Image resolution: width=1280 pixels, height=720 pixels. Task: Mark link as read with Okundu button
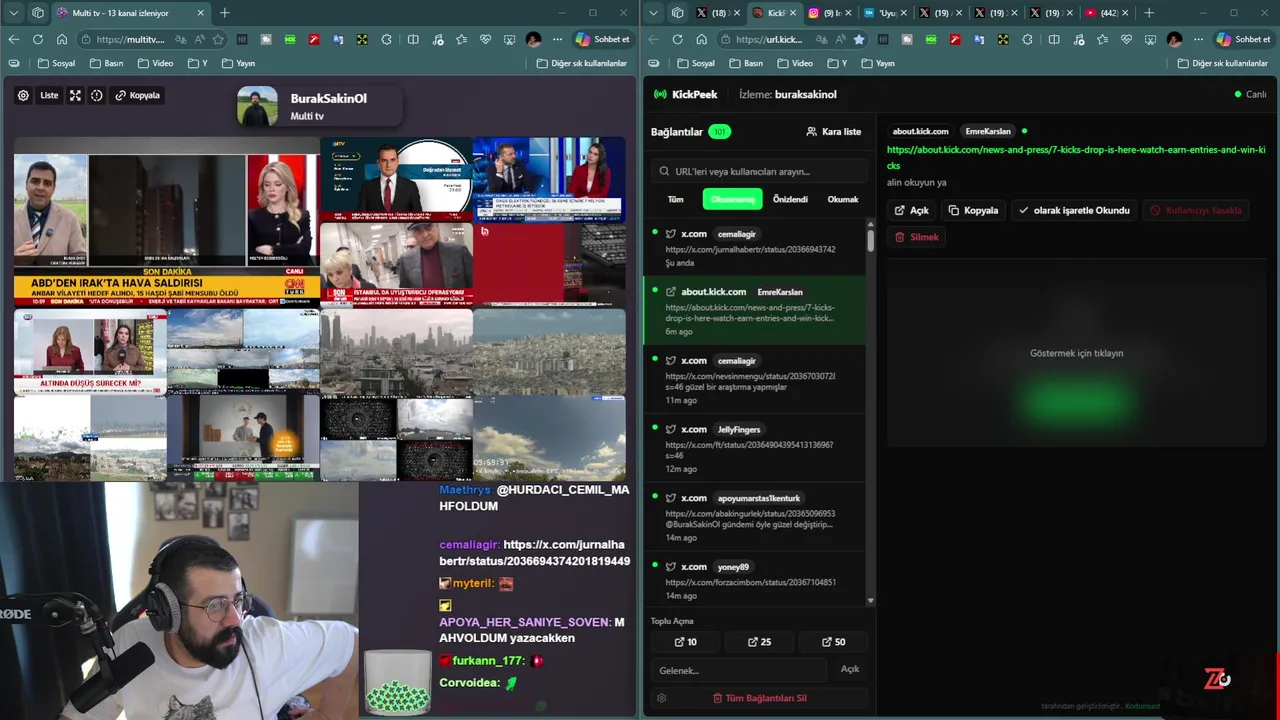tap(1074, 211)
